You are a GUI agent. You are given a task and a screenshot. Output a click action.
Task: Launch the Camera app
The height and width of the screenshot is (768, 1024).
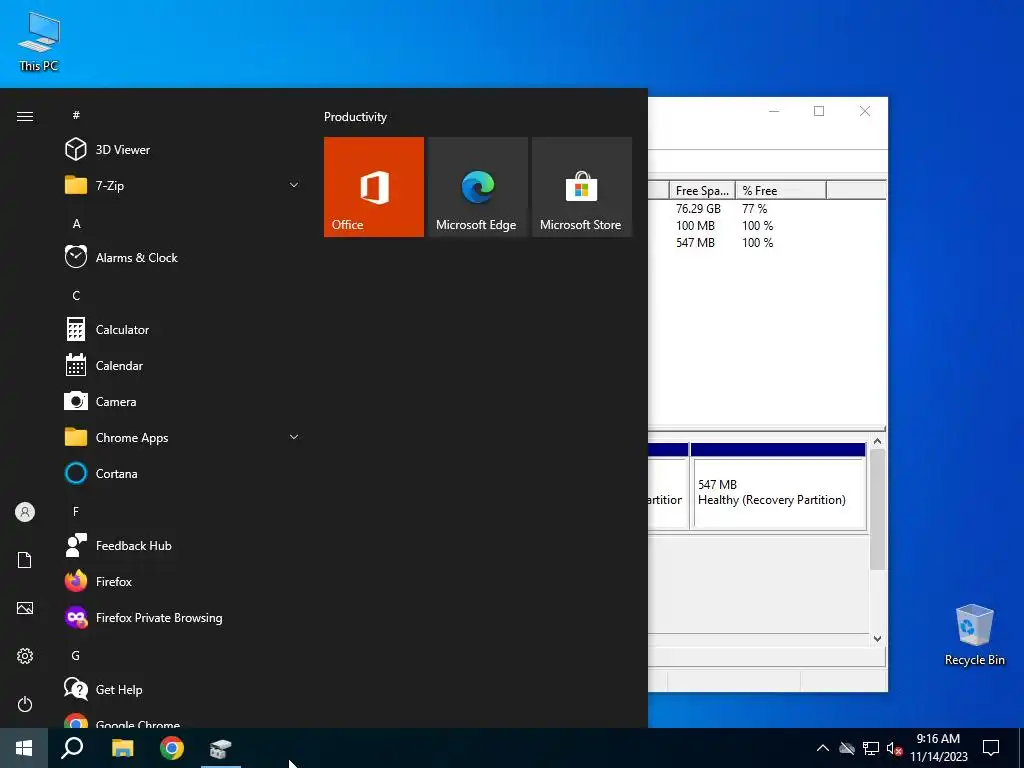(183, 402)
